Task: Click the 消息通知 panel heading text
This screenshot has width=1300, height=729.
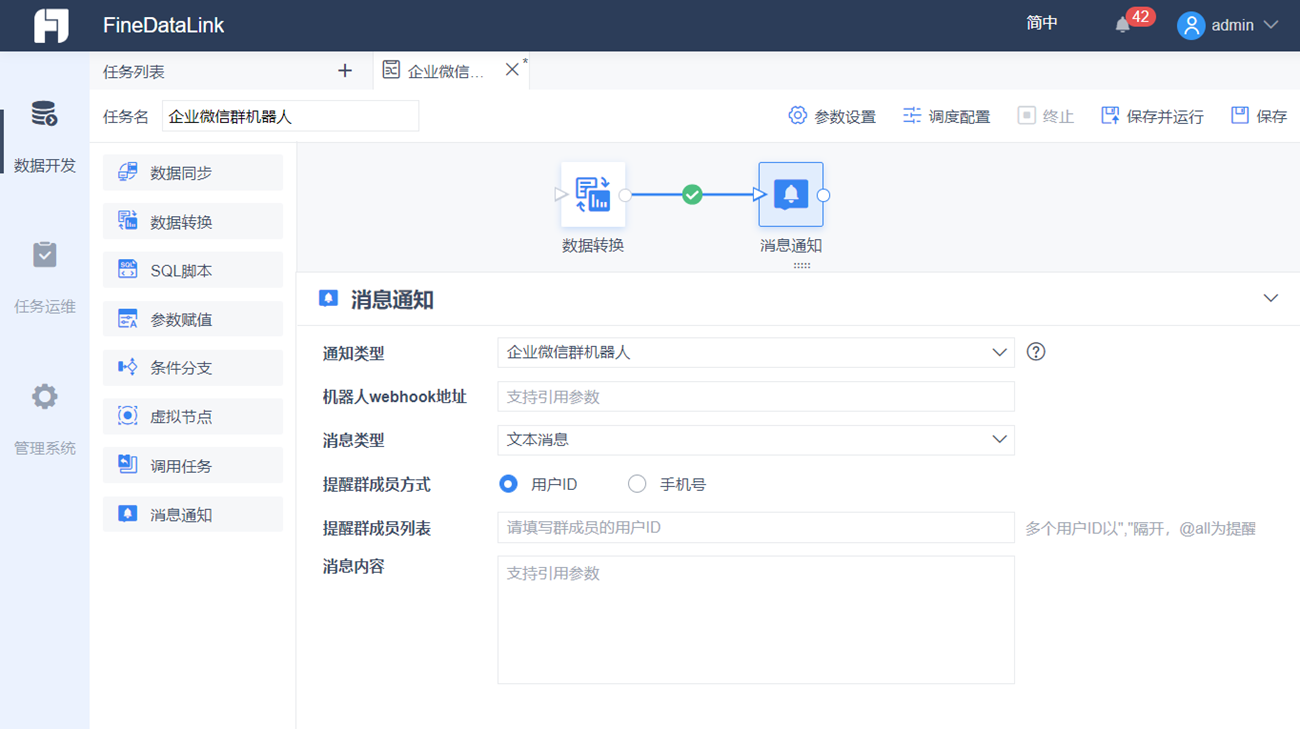Action: coord(392,300)
